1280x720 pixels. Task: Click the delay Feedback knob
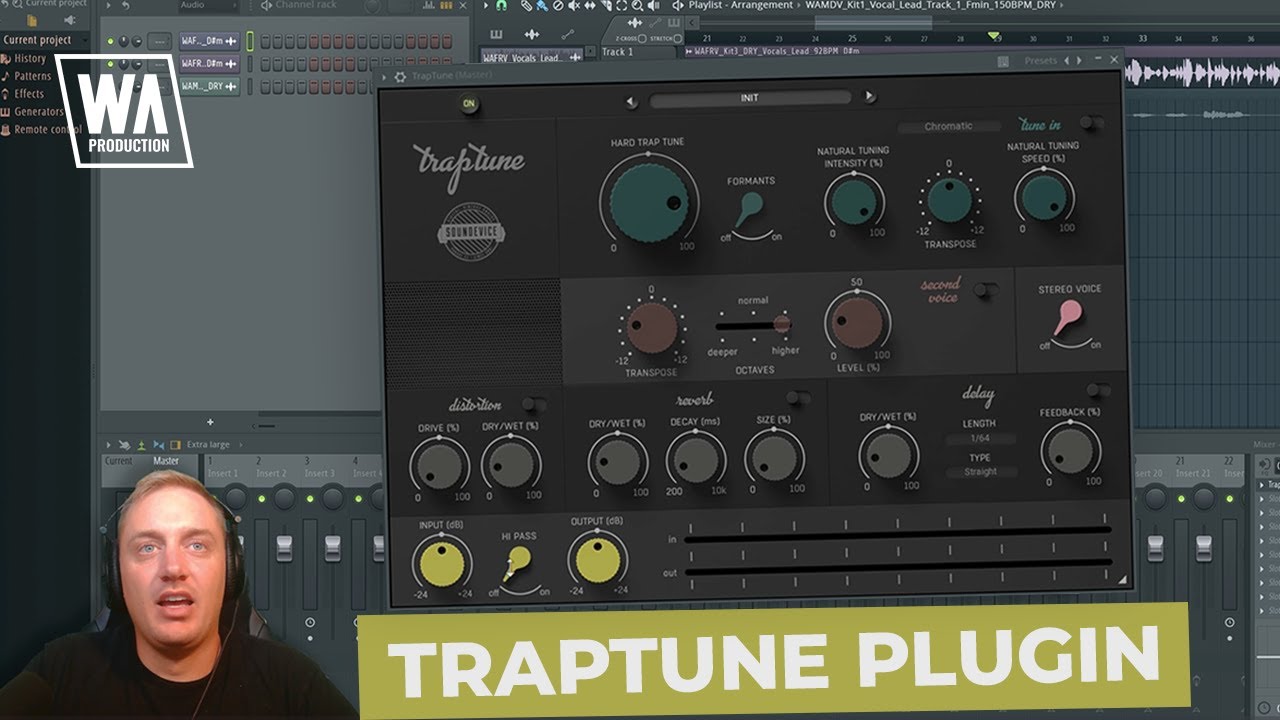pyautogui.click(x=1071, y=449)
